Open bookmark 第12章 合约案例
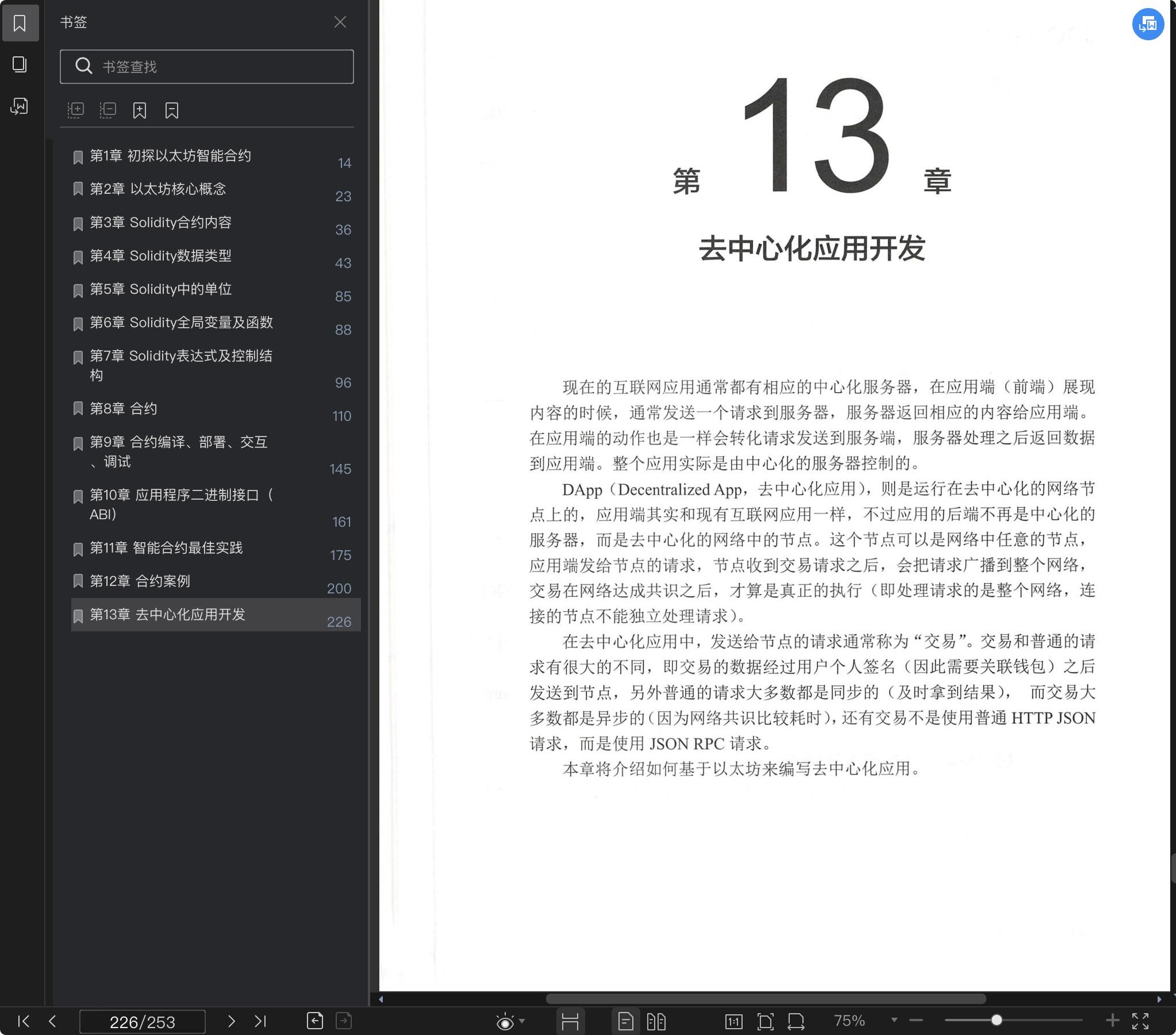This screenshot has height=1035, width=1176. click(216, 582)
